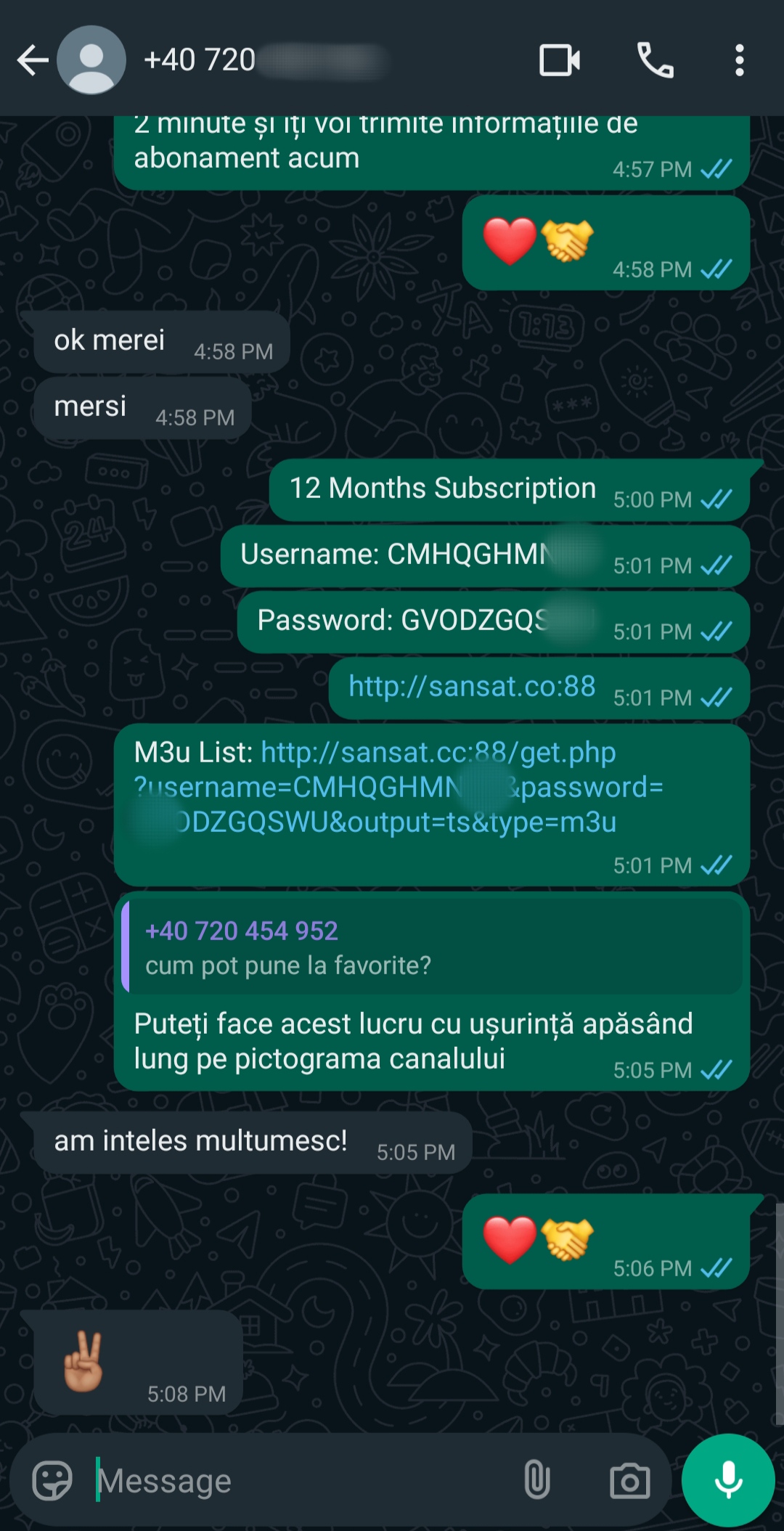Screen dimensions: 784x1531
Task: Tap the 'ok merei' message bubble
Action: coord(162,342)
